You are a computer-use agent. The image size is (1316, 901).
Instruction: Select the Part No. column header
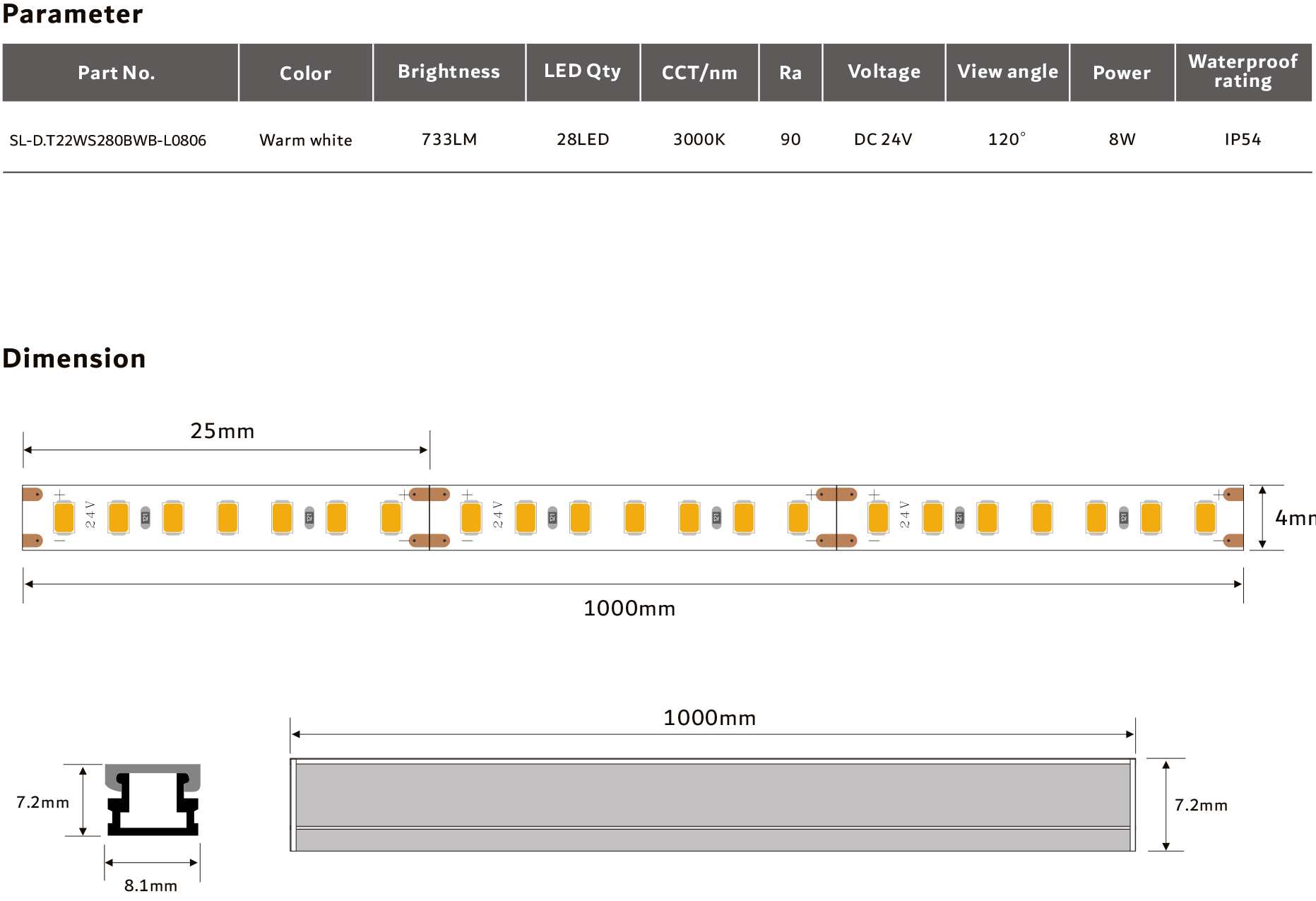pyautogui.click(x=117, y=73)
